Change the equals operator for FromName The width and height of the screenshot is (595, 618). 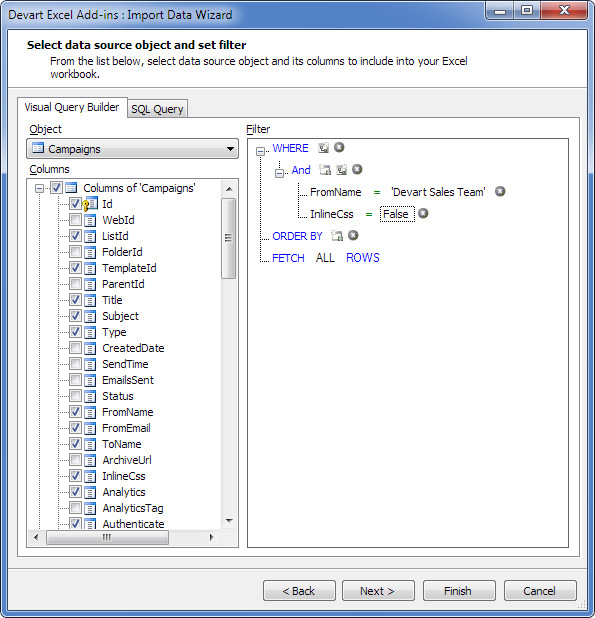pyautogui.click(x=377, y=192)
